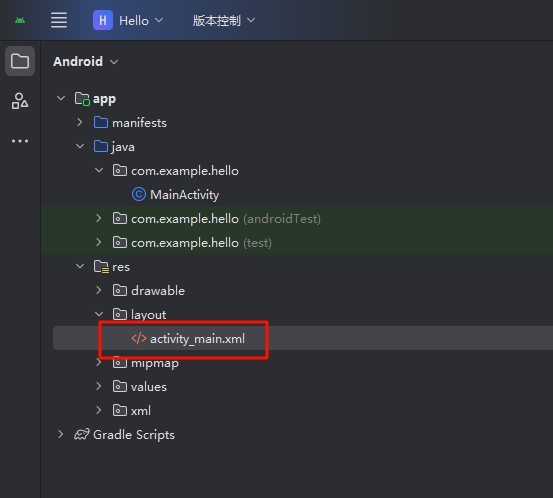Click the More tool windows ellipsis
This screenshot has width=553, height=498.
tap(20, 141)
